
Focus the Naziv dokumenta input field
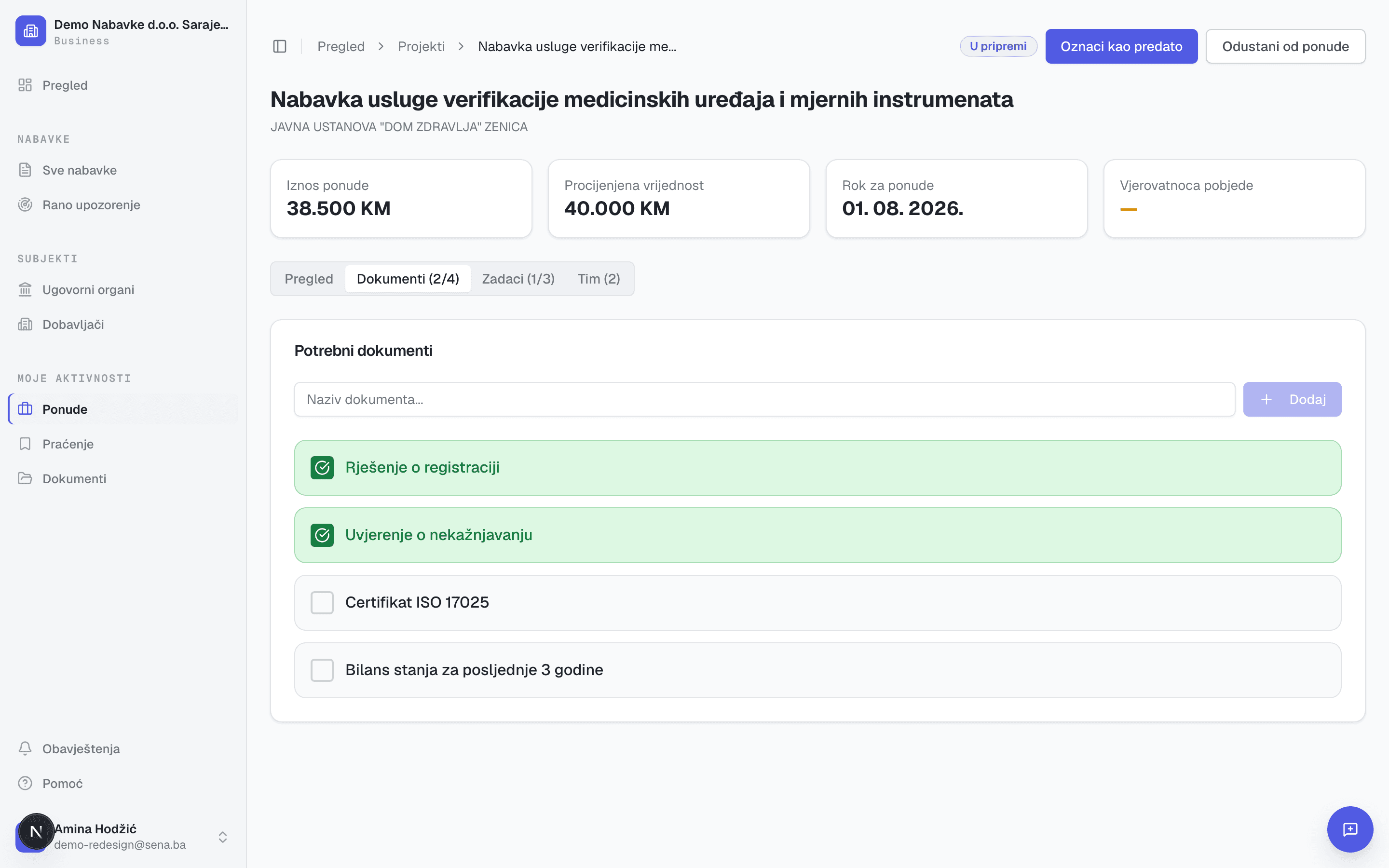tap(764, 400)
